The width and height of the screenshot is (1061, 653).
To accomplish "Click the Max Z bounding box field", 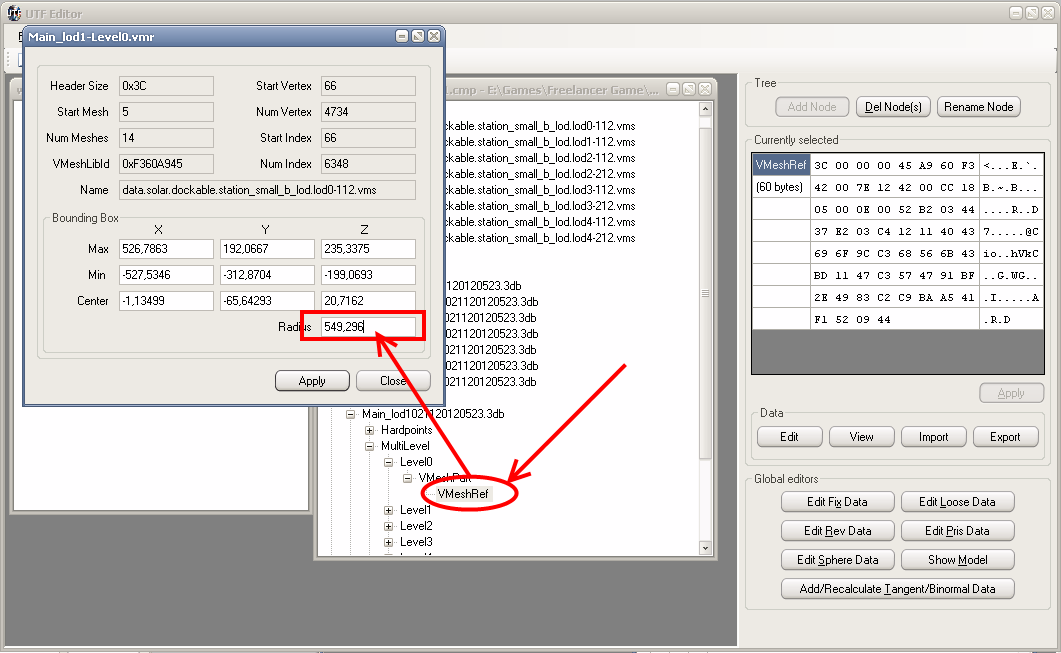I will pyautogui.click(x=368, y=249).
